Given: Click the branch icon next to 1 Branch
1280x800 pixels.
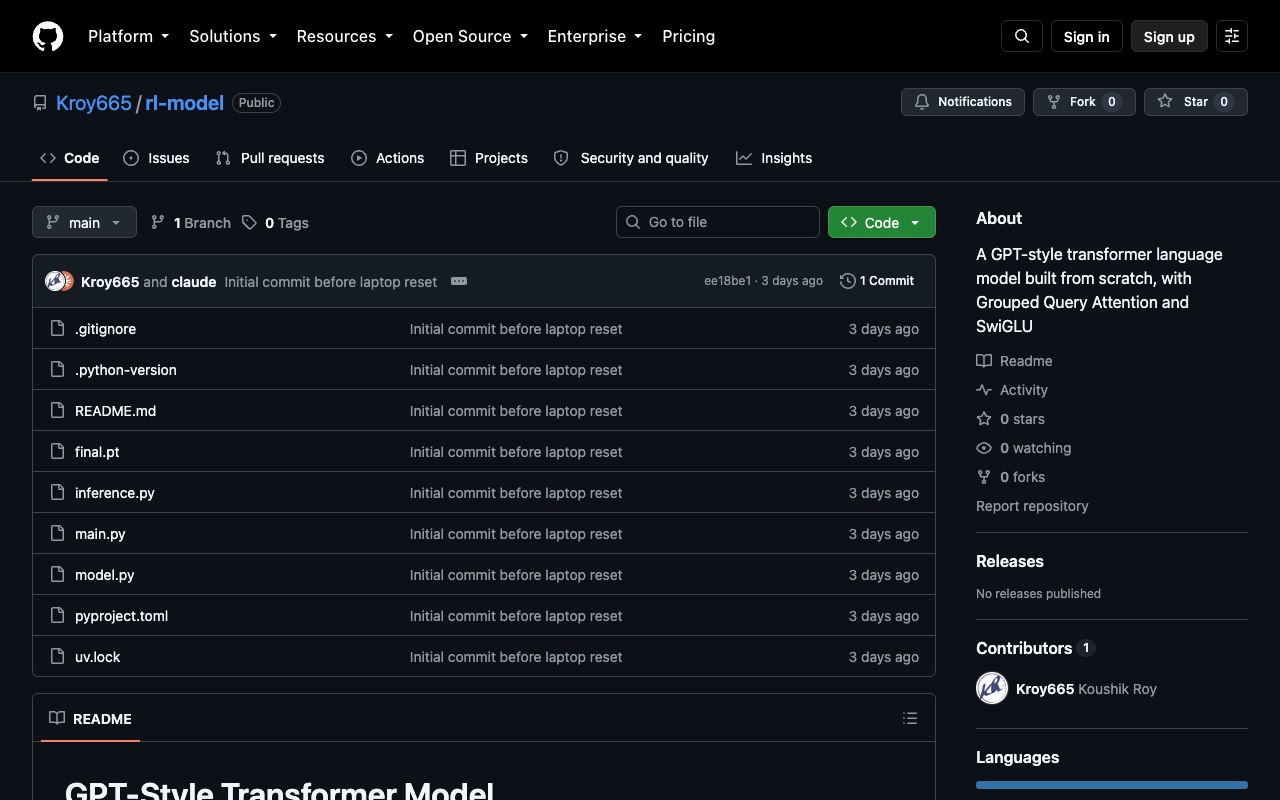Looking at the screenshot, I should 158,222.
